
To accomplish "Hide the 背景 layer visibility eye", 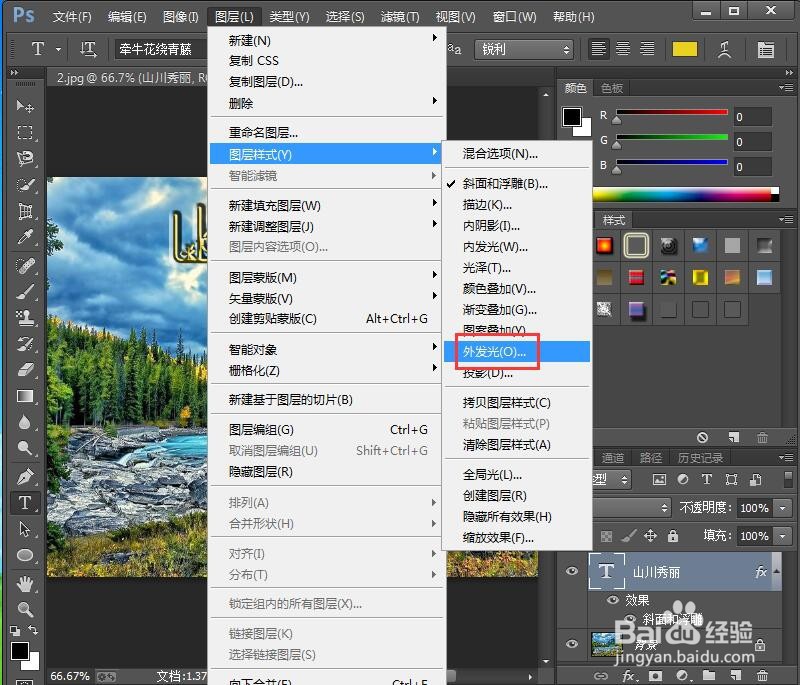I will 572,643.
